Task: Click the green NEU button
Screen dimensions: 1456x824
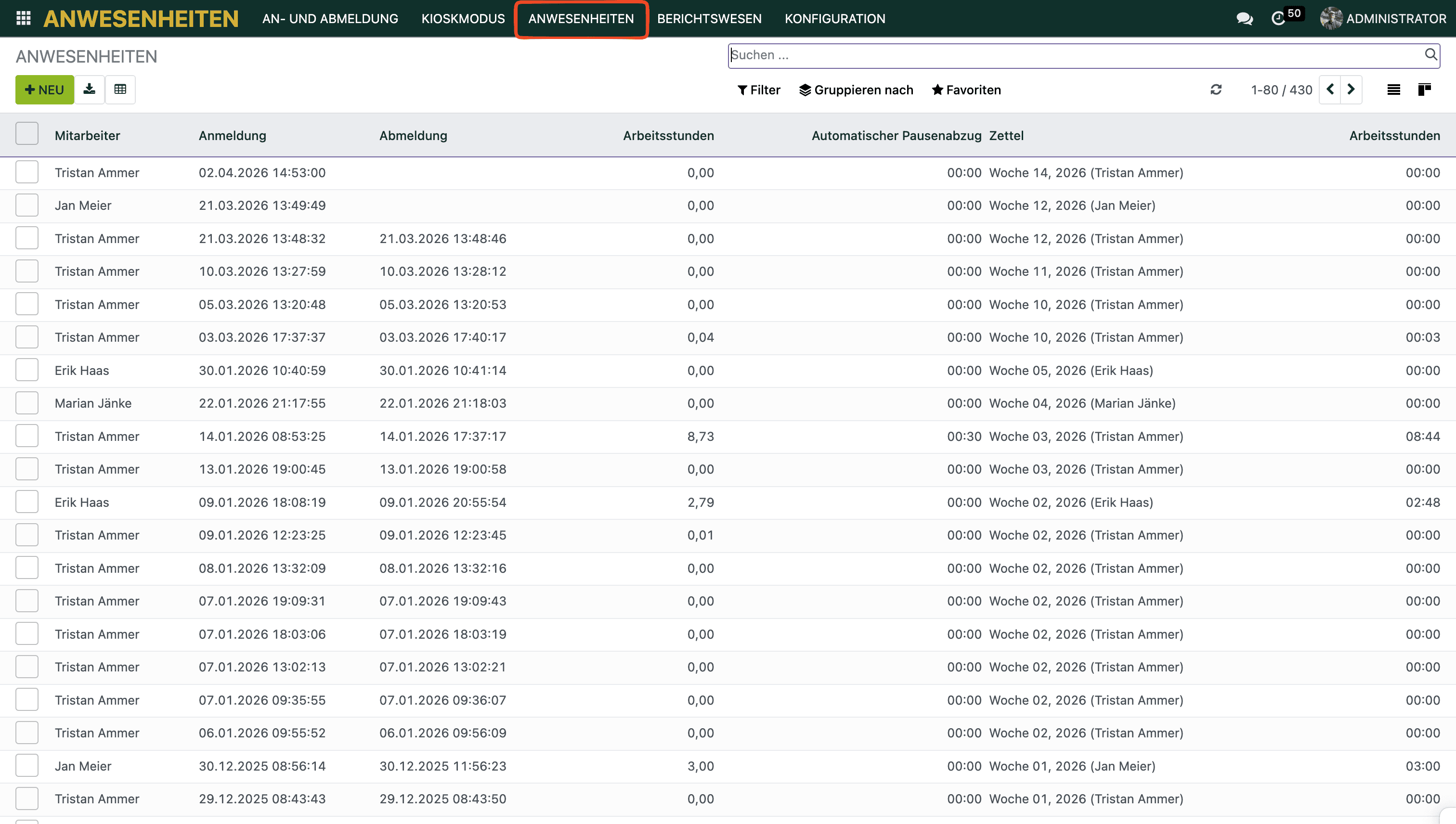Action: (44, 90)
